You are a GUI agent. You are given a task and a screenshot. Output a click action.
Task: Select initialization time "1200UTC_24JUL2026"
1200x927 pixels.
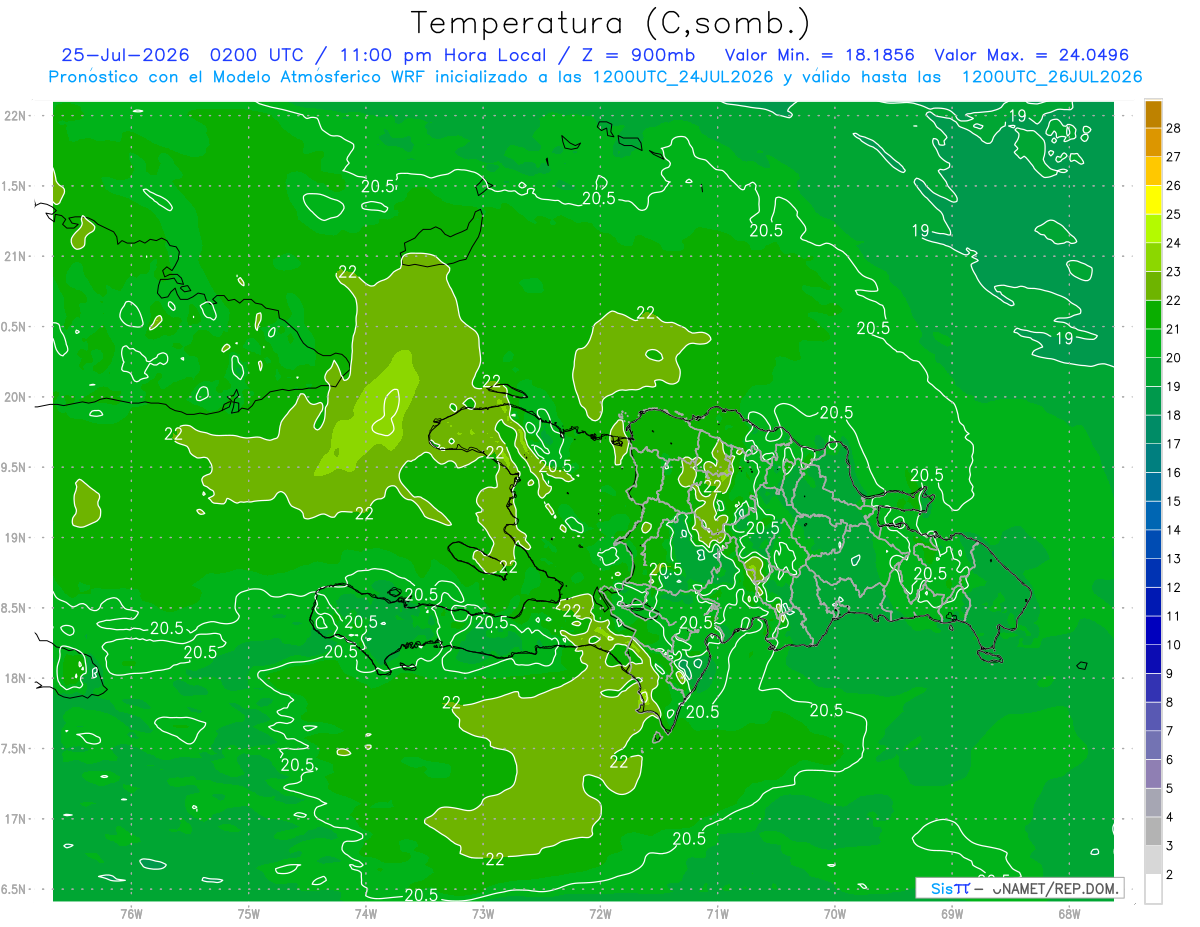pos(682,77)
